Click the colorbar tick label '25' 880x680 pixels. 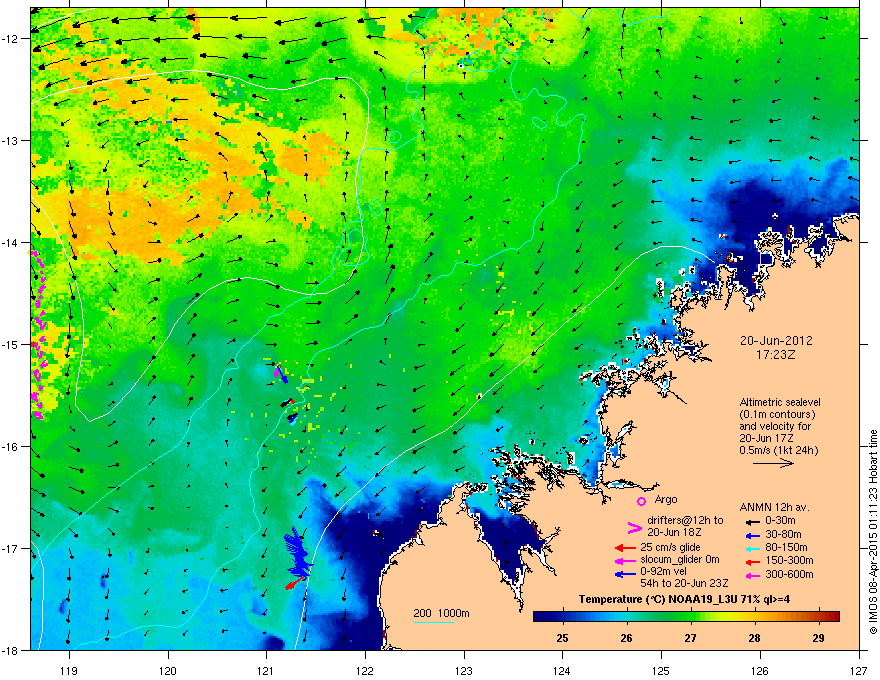tap(562, 638)
